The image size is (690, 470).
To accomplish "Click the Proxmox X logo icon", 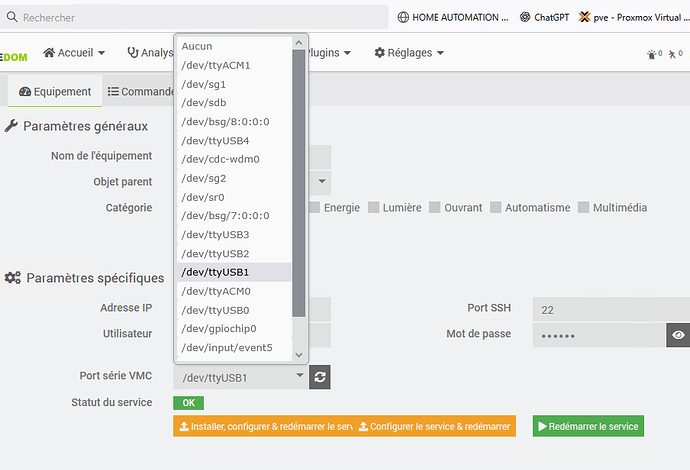I will [x=584, y=17].
